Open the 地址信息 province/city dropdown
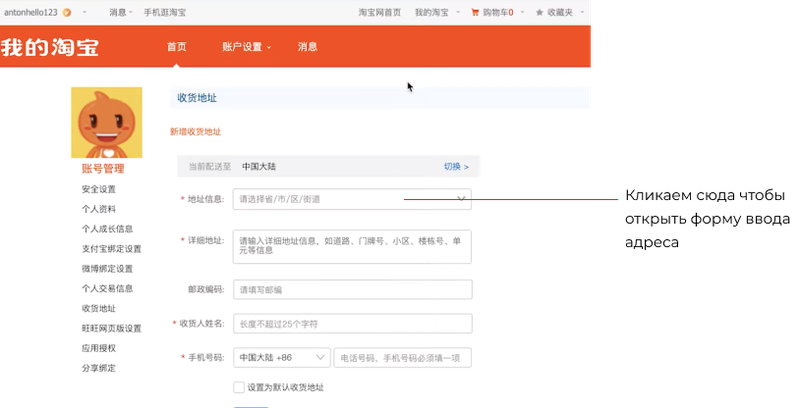Image resolution: width=800 pixels, height=408 pixels. (352, 199)
